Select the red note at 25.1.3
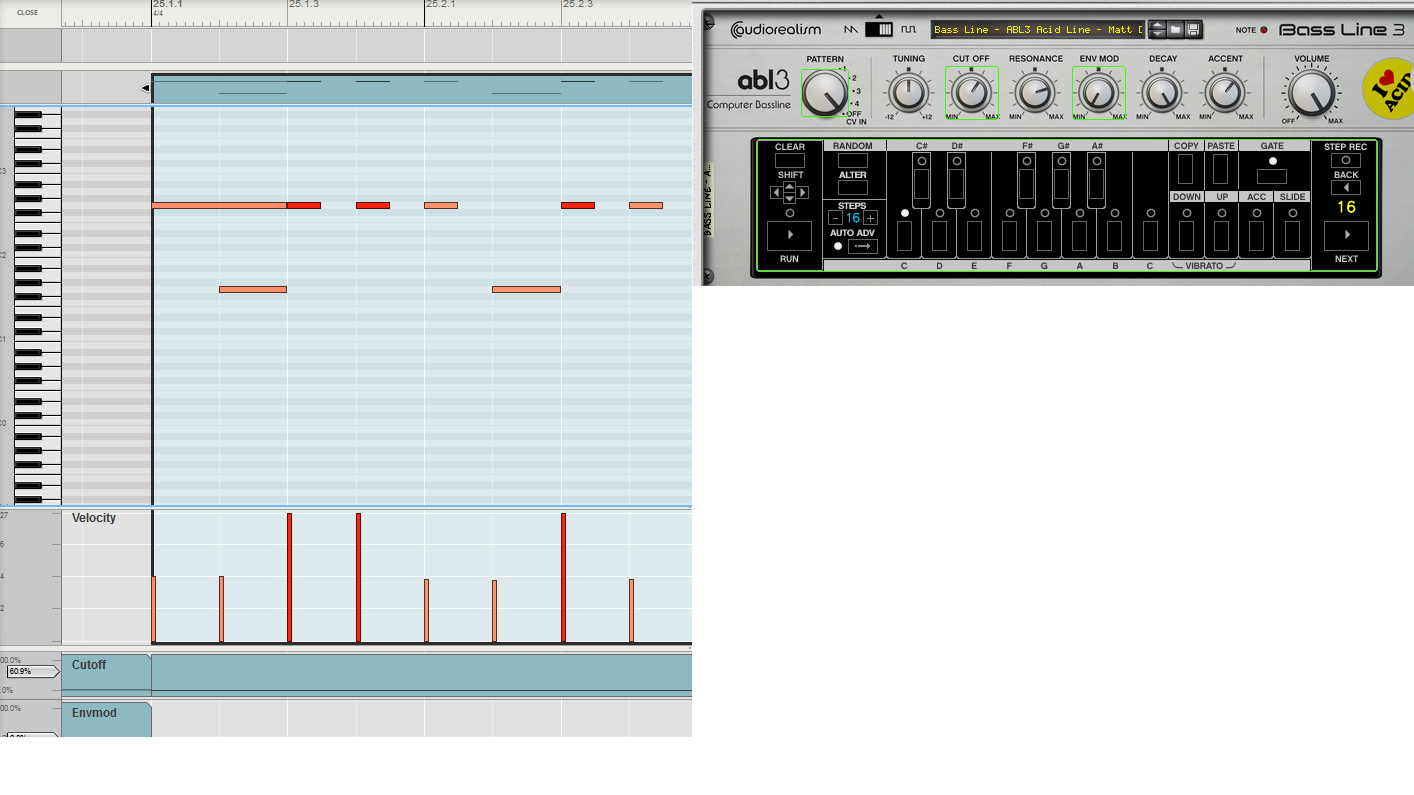Screen dimensions: 1414x795 coord(304,206)
